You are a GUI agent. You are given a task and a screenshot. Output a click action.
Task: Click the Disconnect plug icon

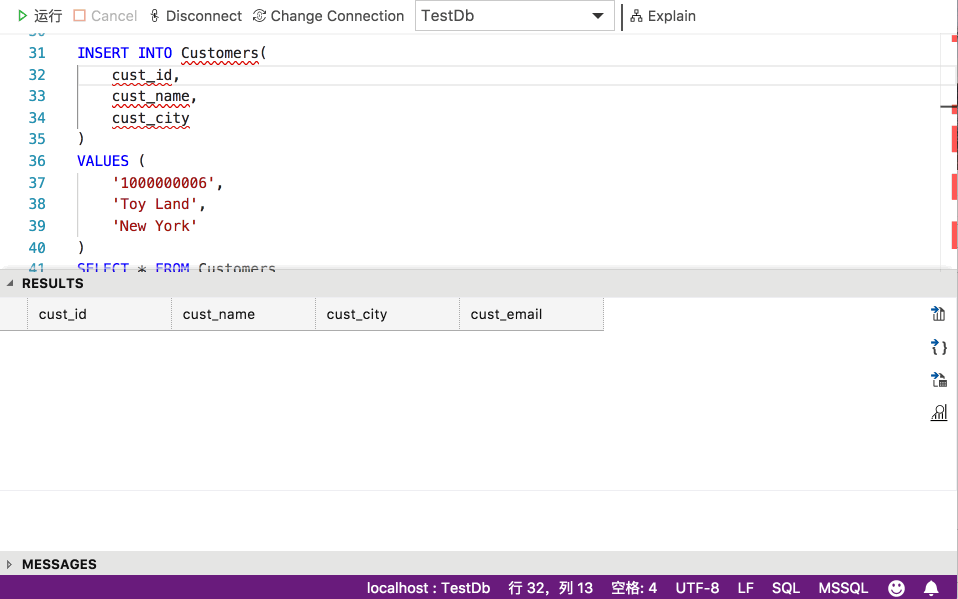[155, 16]
